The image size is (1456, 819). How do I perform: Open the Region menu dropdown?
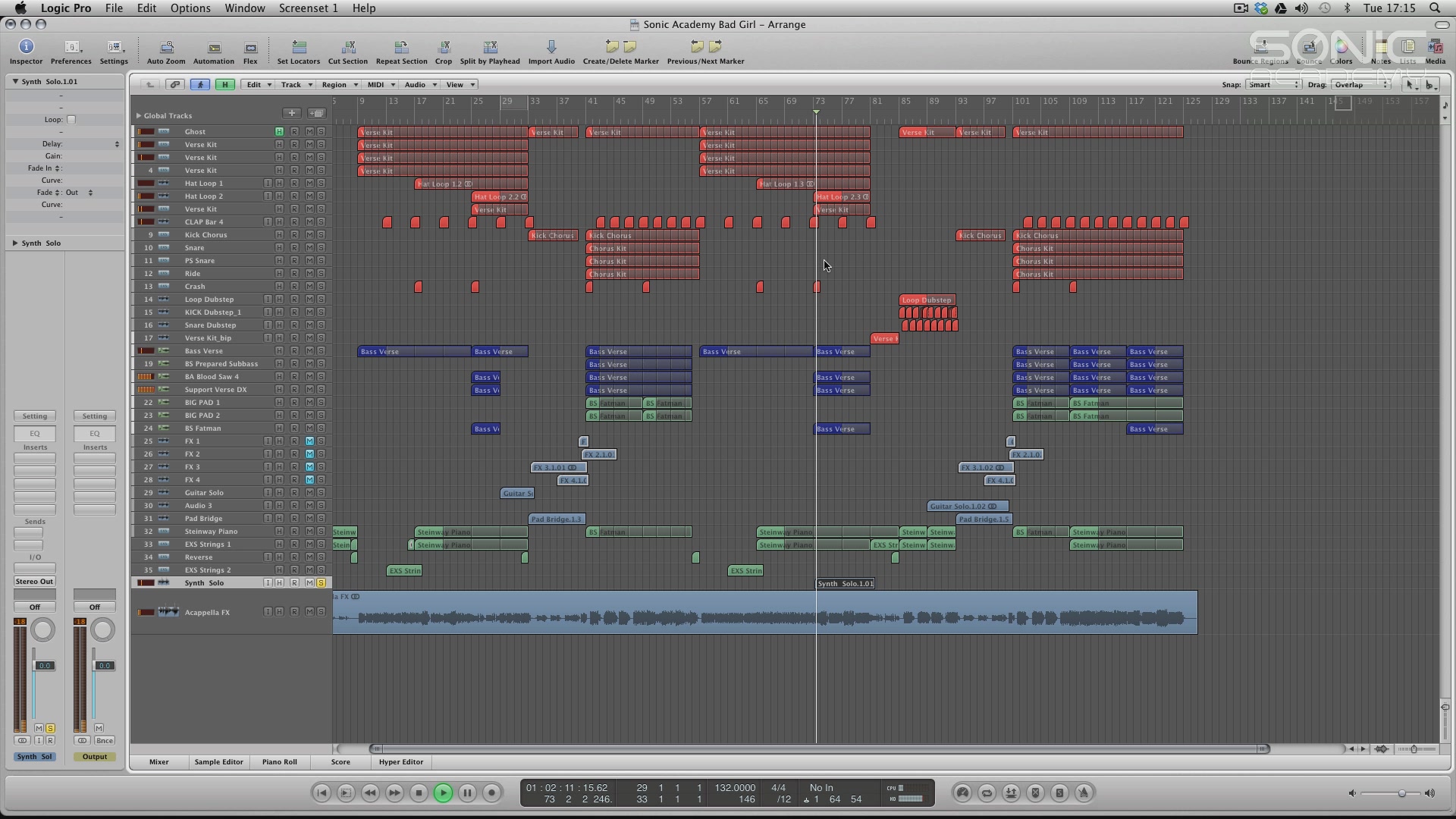pyautogui.click(x=339, y=85)
